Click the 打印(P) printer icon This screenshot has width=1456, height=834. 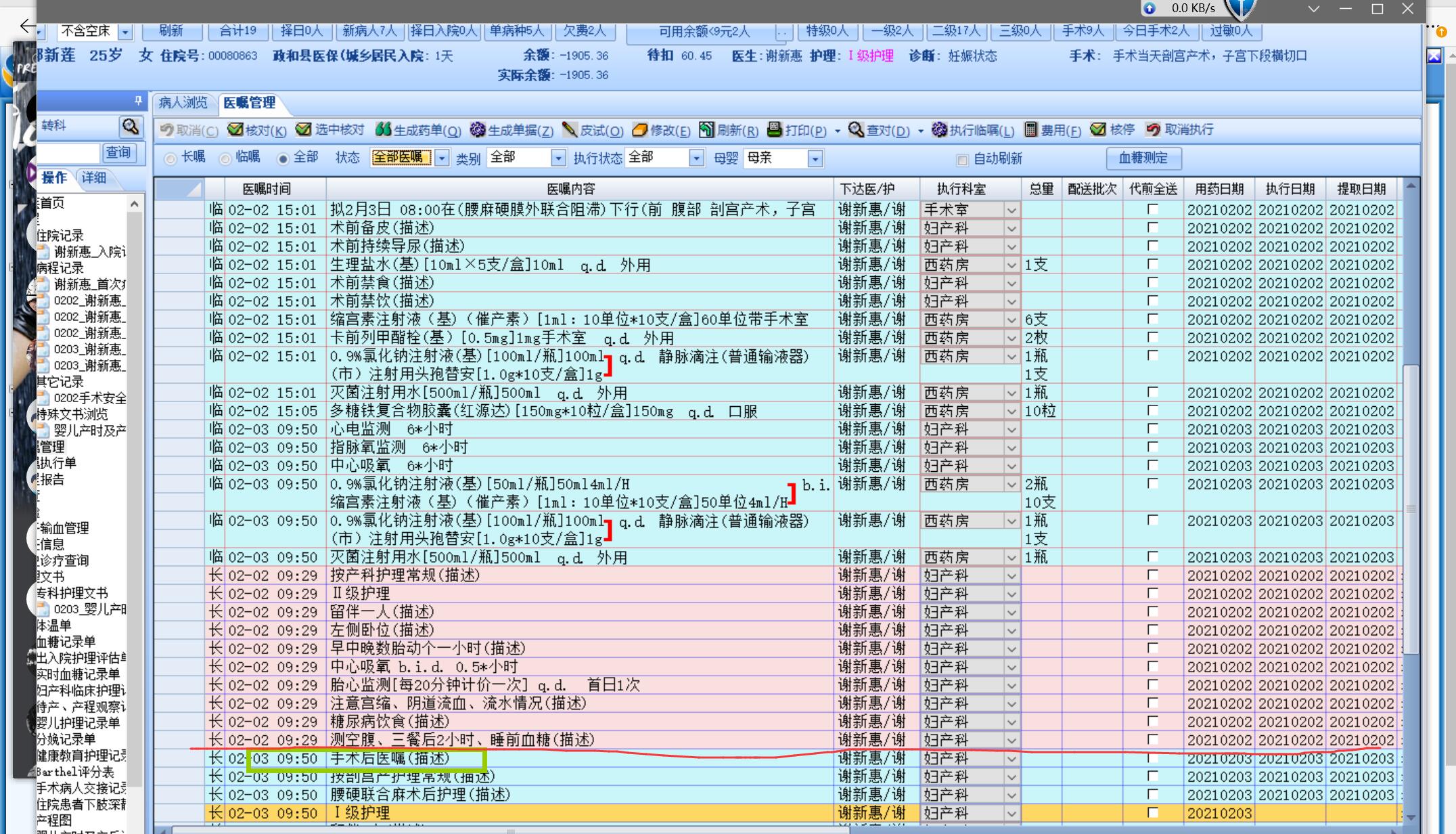coord(774,129)
